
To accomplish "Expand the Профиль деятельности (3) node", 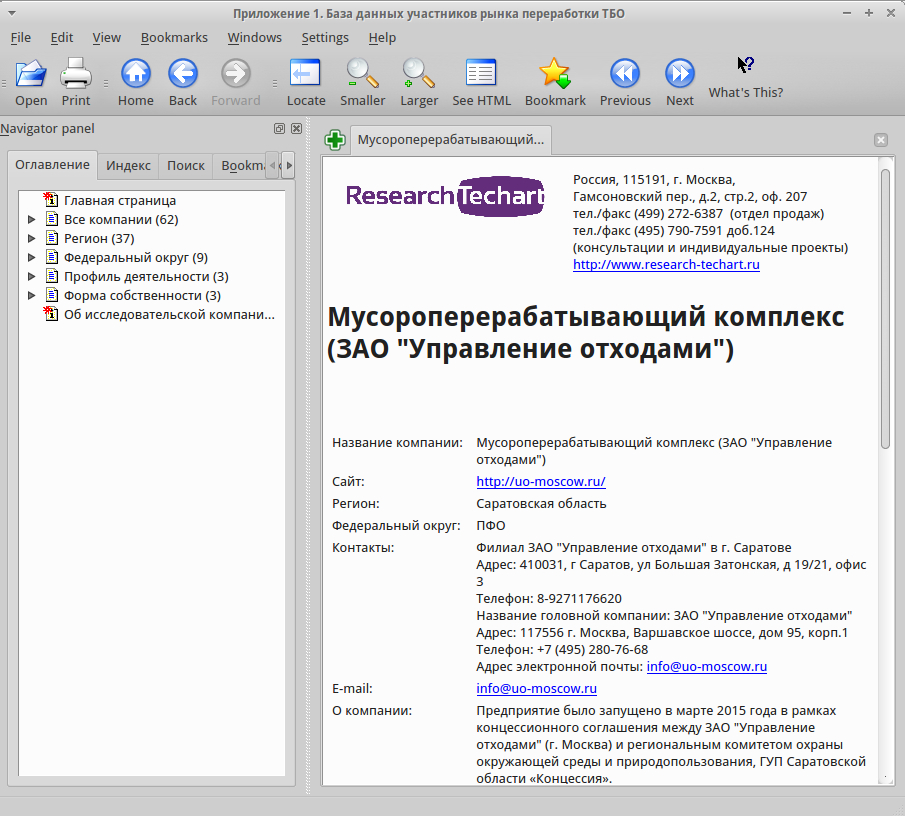I will click(32, 276).
